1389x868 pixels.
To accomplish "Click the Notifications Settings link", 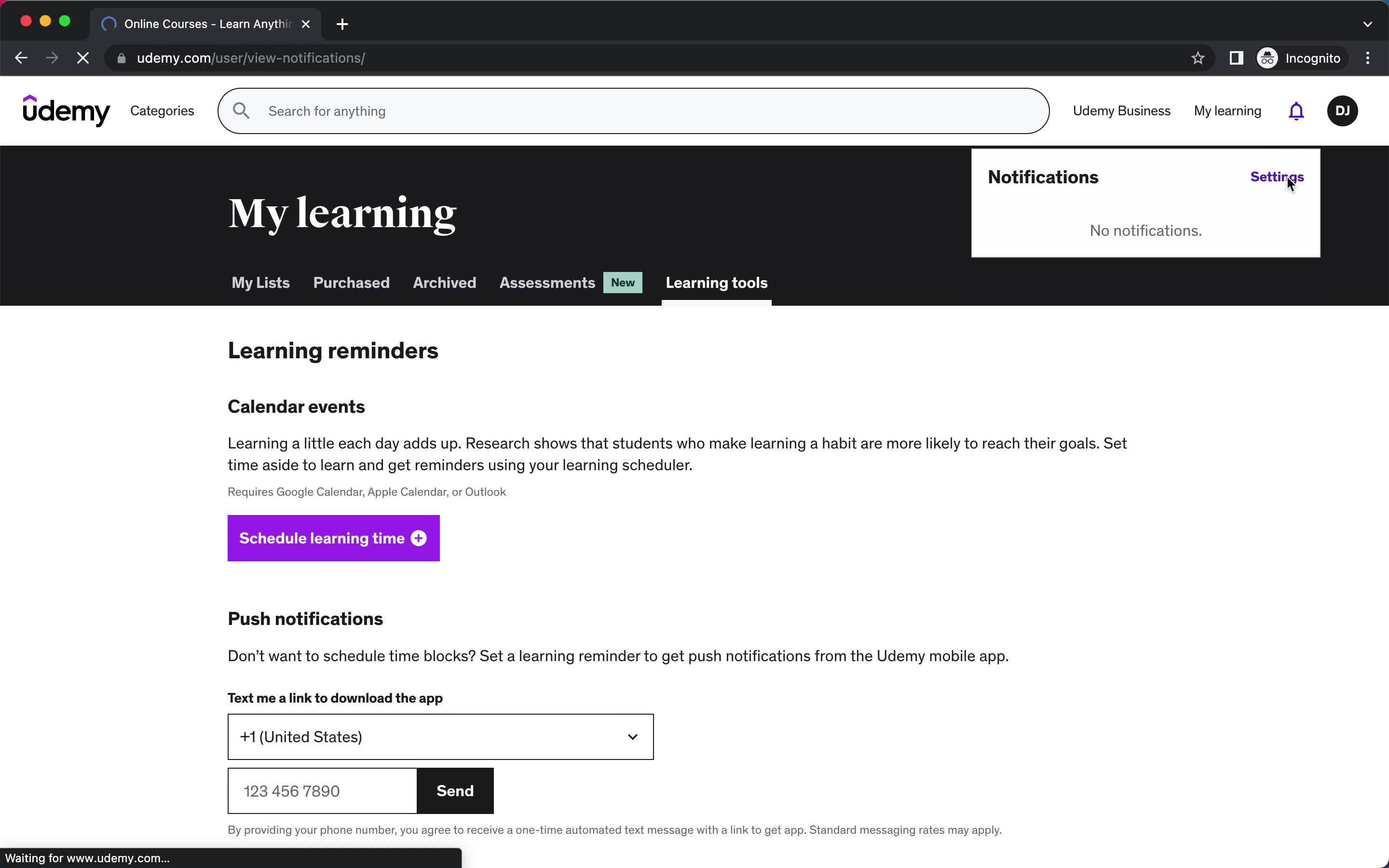I will click(x=1277, y=176).
